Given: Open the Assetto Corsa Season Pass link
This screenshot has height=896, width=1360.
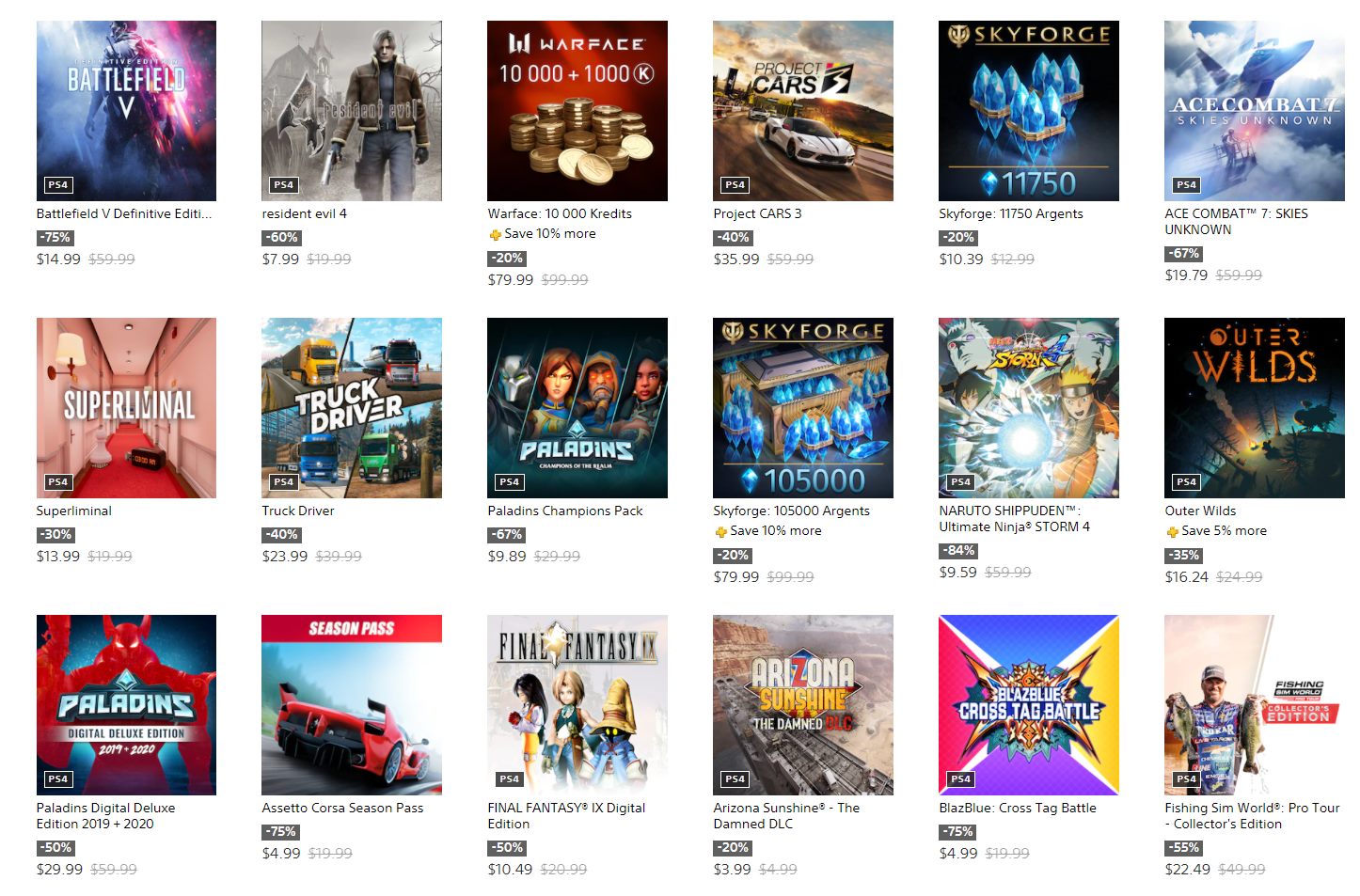Looking at the screenshot, I should (x=342, y=808).
